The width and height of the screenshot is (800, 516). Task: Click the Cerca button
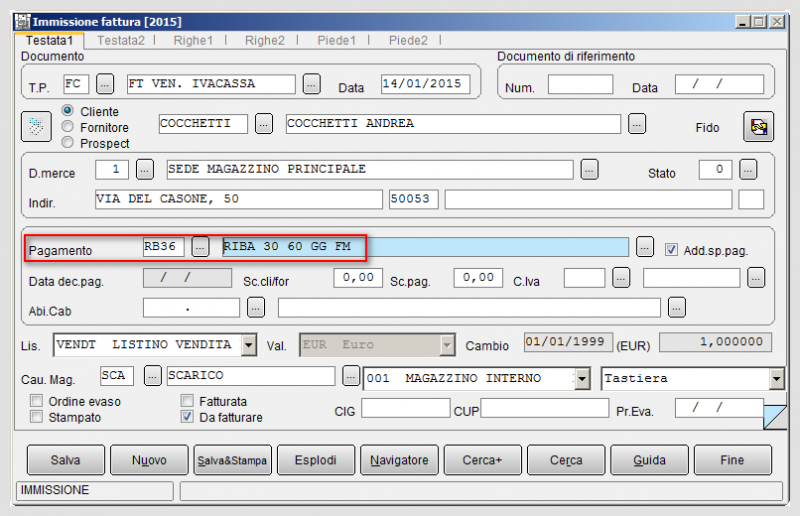click(x=566, y=460)
